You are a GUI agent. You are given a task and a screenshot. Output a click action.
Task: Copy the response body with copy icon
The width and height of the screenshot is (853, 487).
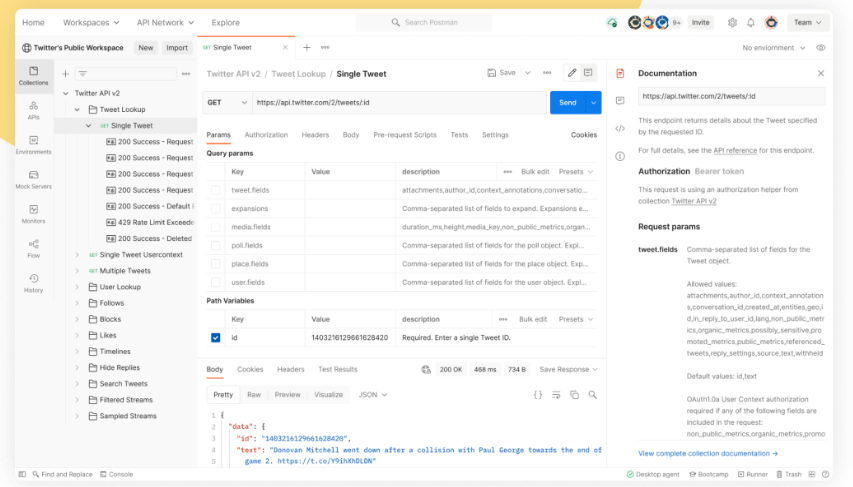[x=574, y=395]
